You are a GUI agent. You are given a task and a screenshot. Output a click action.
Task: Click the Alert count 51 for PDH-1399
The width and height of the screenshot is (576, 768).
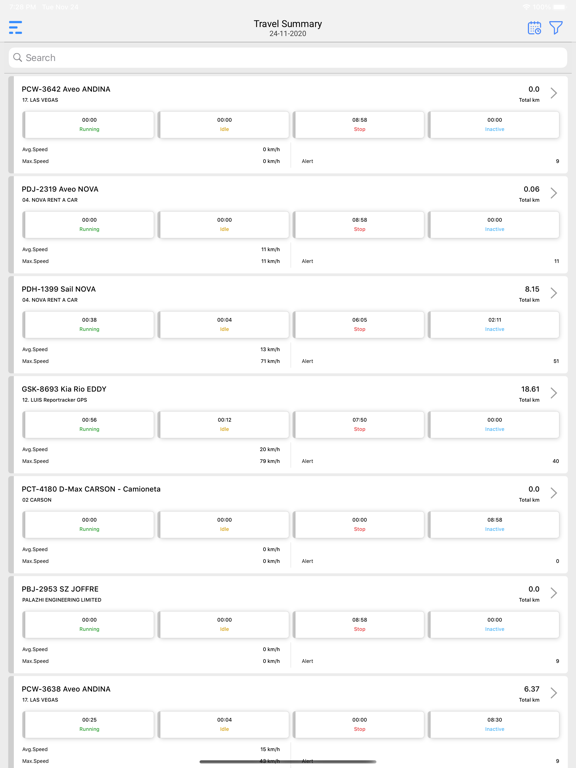[556, 361]
